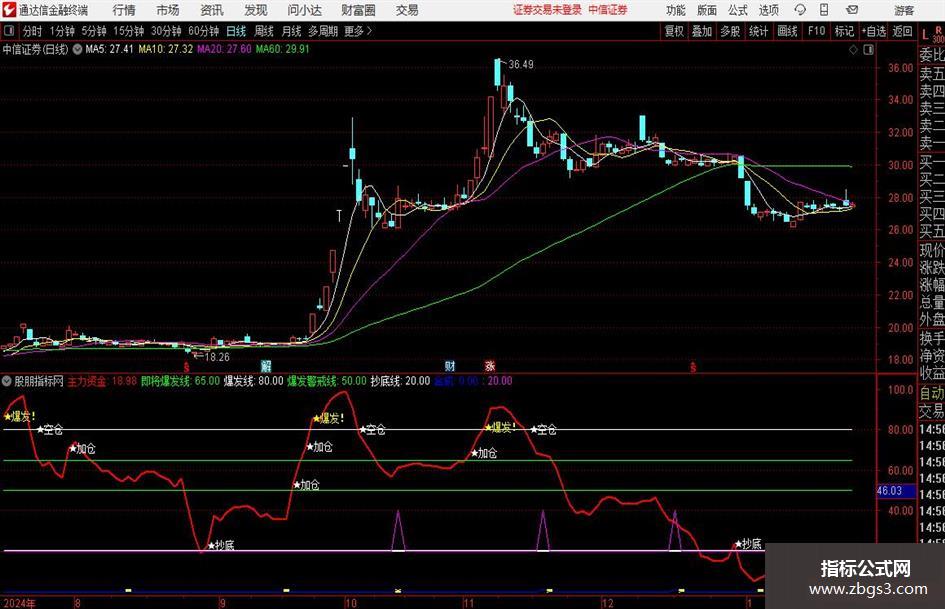Add stock with the +自选 button

pyautogui.click(x=874, y=31)
